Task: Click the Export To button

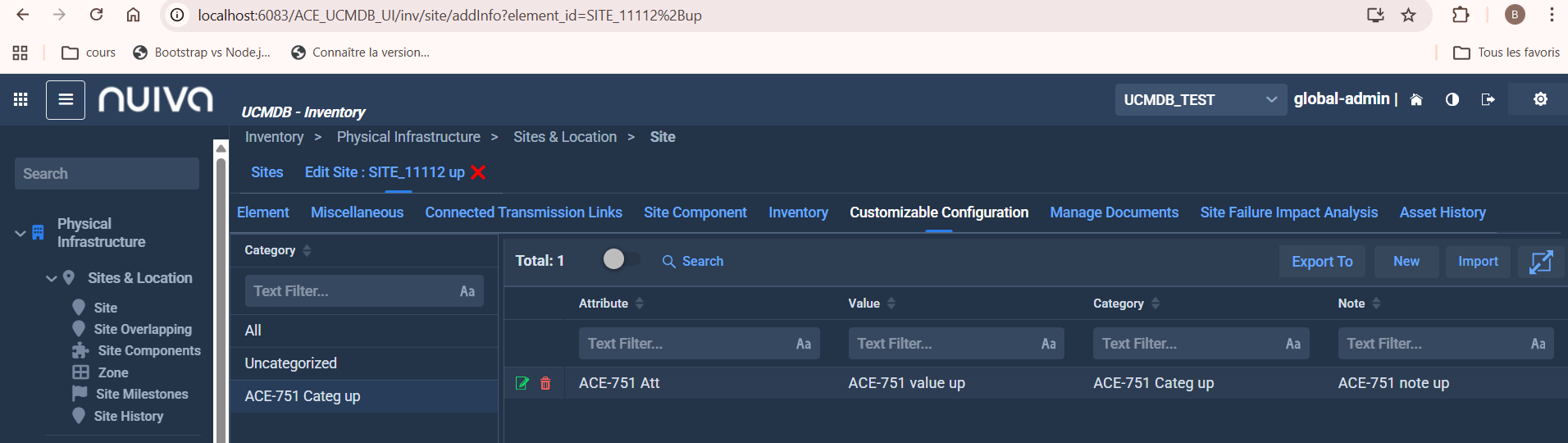Action: click(1321, 262)
